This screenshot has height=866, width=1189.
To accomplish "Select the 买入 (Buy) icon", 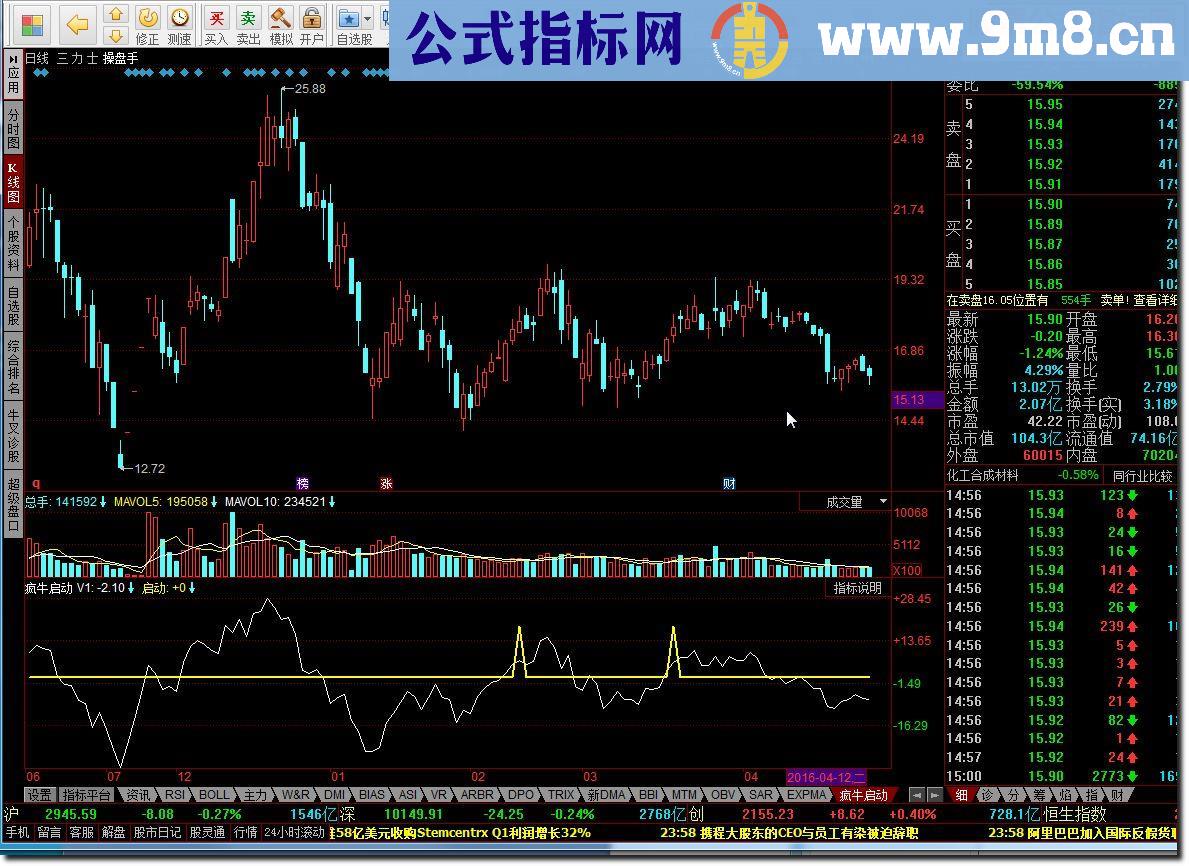I will pos(218,20).
